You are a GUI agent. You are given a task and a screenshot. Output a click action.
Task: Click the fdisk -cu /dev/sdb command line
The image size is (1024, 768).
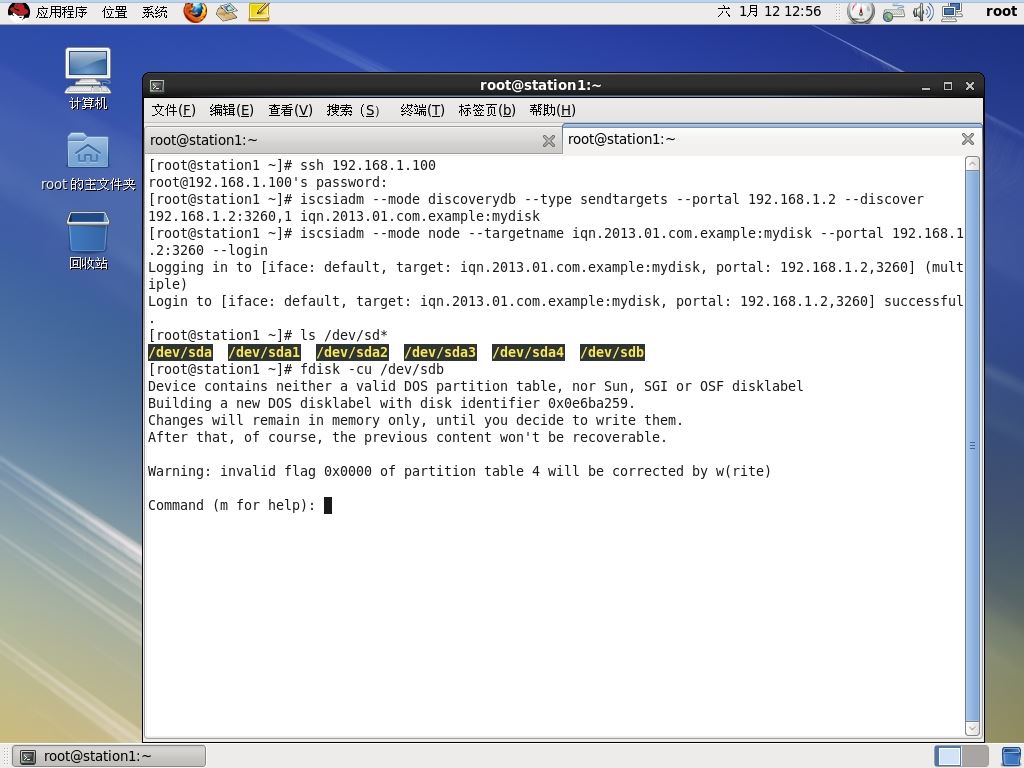[296, 370]
